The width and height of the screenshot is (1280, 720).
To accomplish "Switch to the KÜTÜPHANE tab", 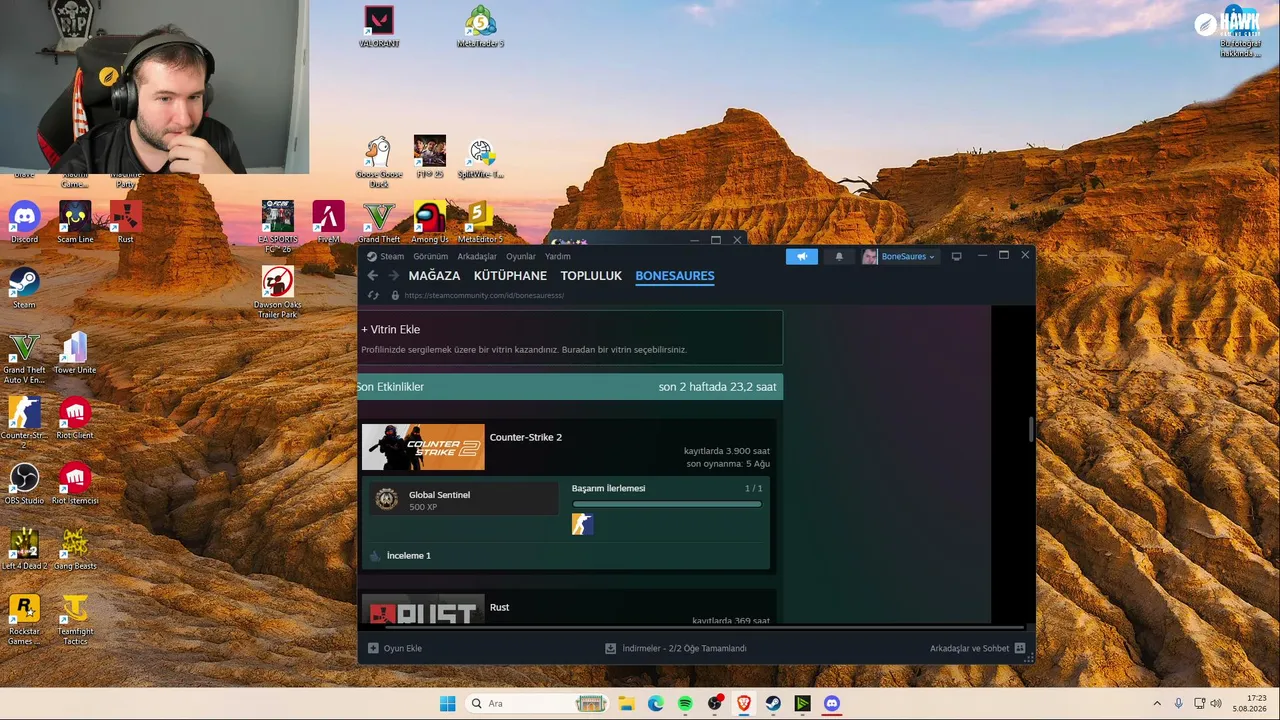I will click(510, 276).
